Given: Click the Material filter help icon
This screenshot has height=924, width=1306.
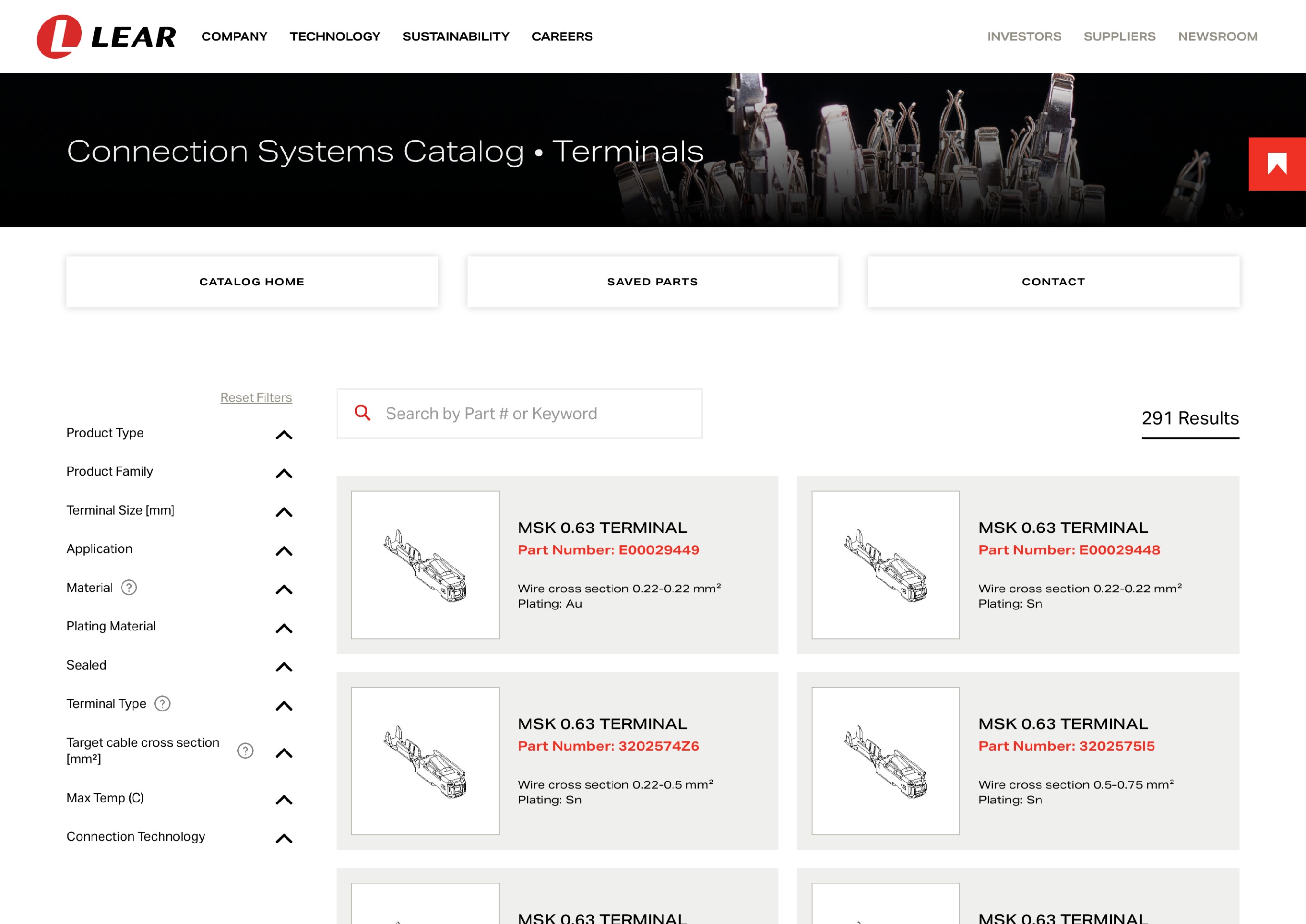Looking at the screenshot, I should pos(129,587).
